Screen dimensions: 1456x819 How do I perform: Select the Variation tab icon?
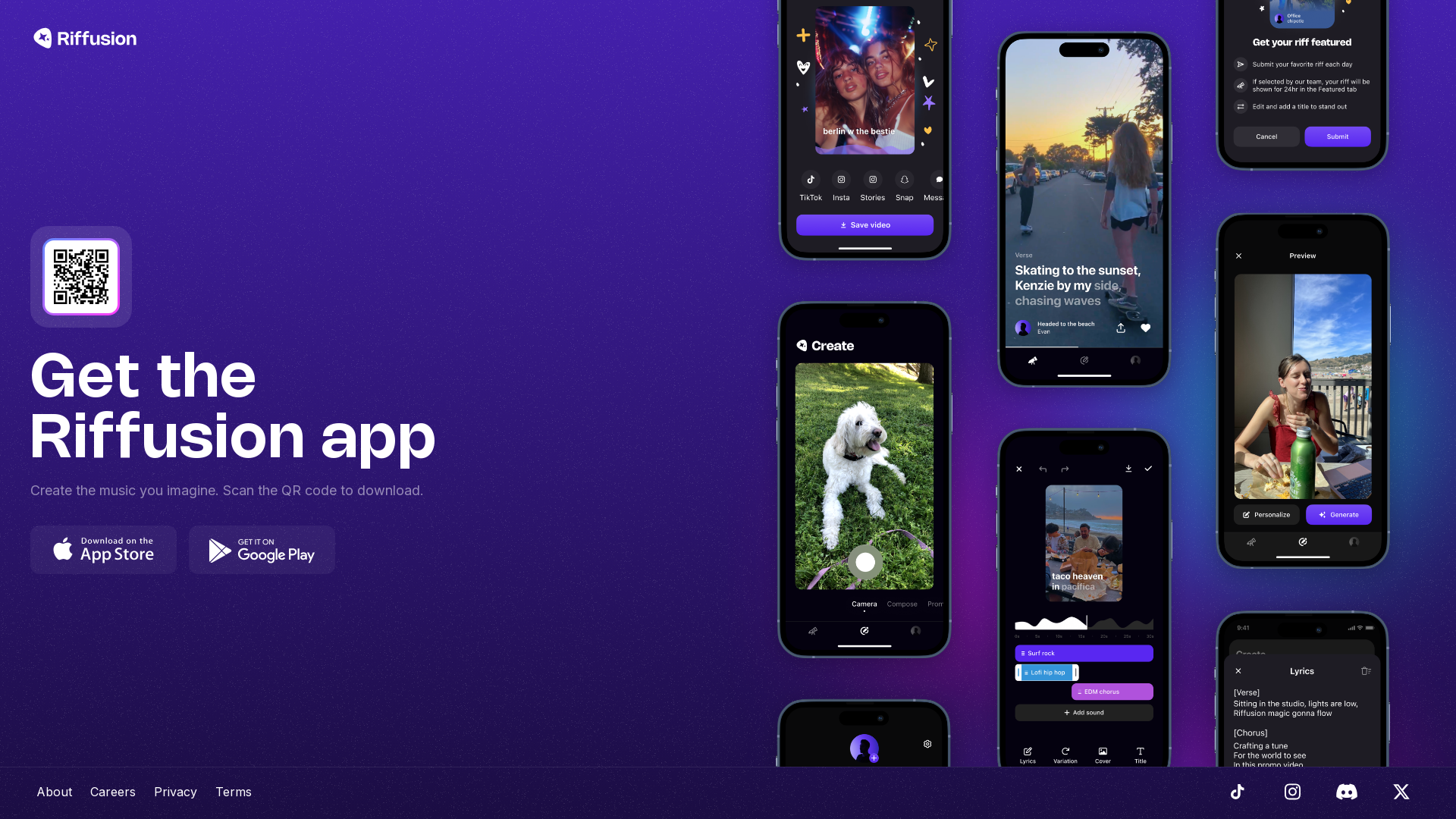[x=1066, y=751]
